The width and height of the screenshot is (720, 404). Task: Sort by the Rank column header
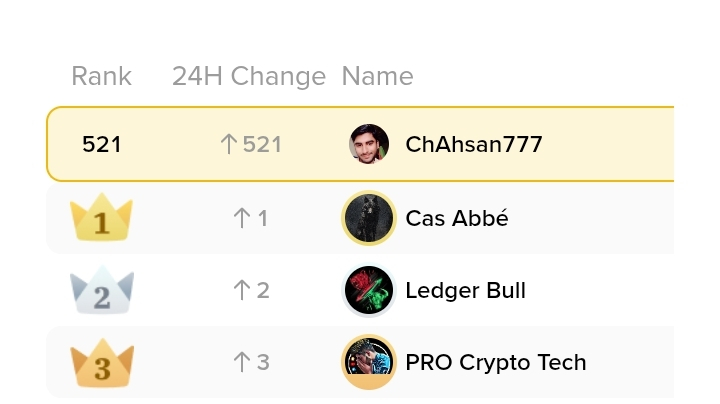(101, 76)
